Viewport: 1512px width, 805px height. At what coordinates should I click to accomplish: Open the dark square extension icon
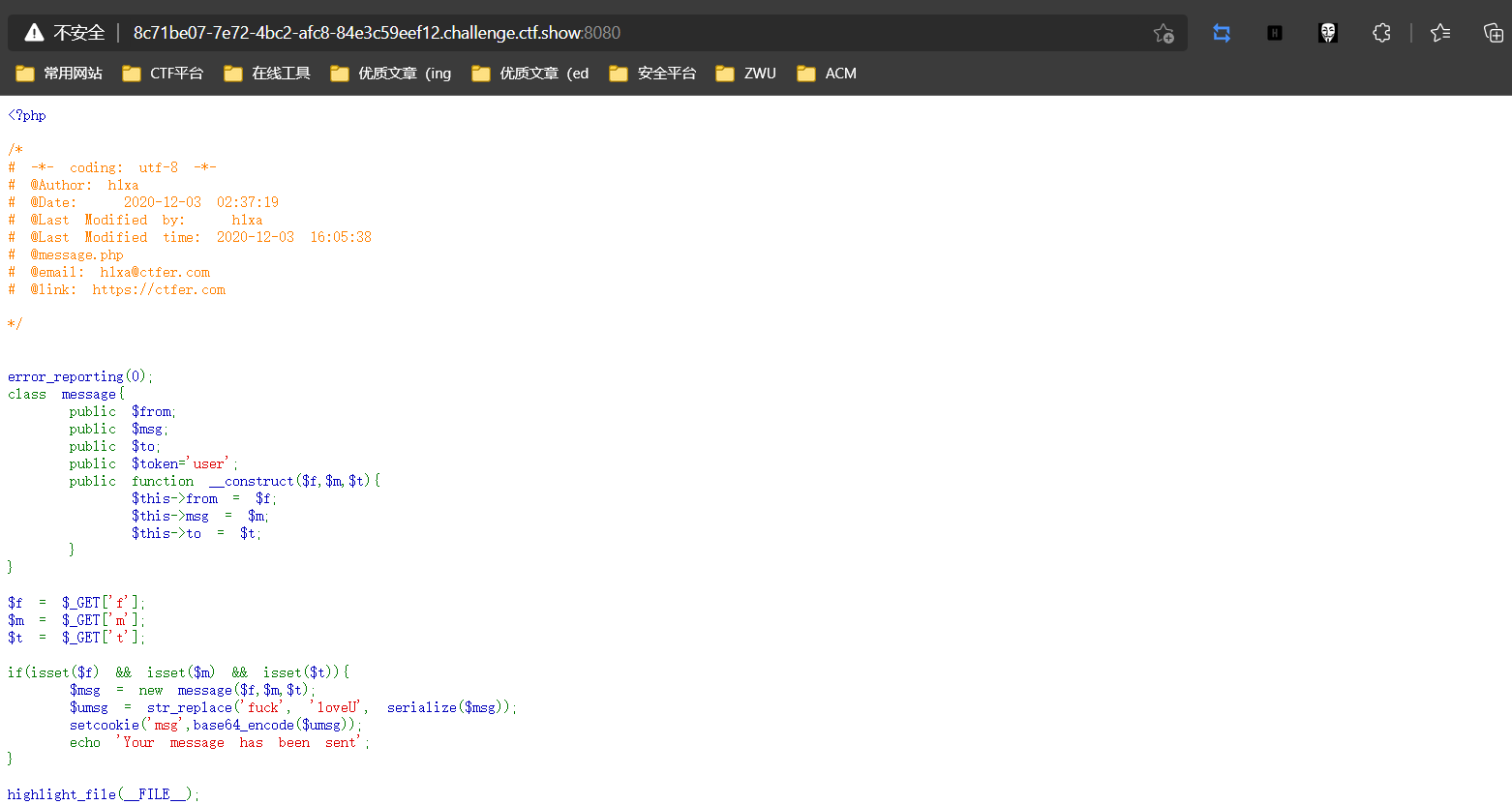[1275, 33]
